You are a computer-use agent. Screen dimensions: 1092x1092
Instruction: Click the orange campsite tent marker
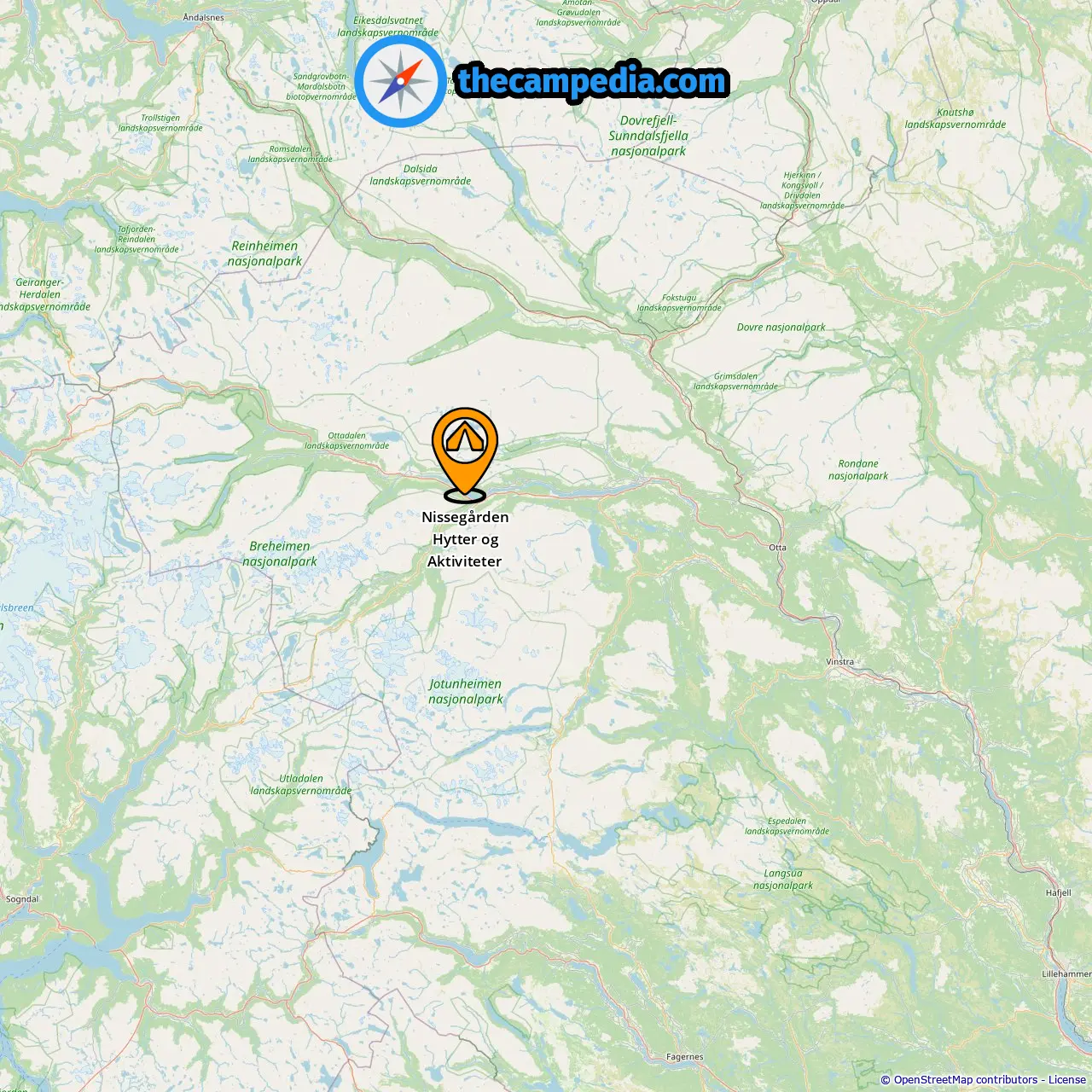[464, 454]
